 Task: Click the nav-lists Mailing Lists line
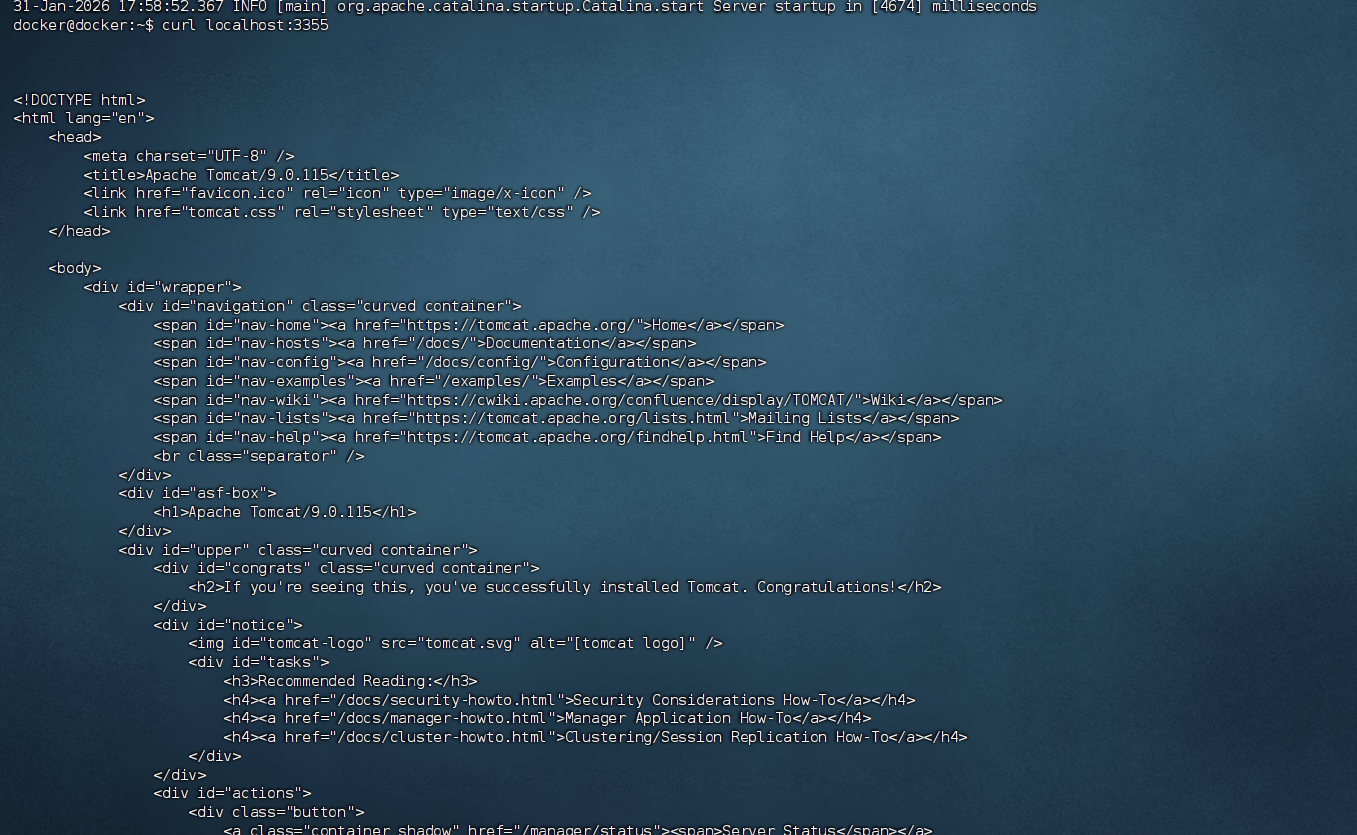[556, 418]
